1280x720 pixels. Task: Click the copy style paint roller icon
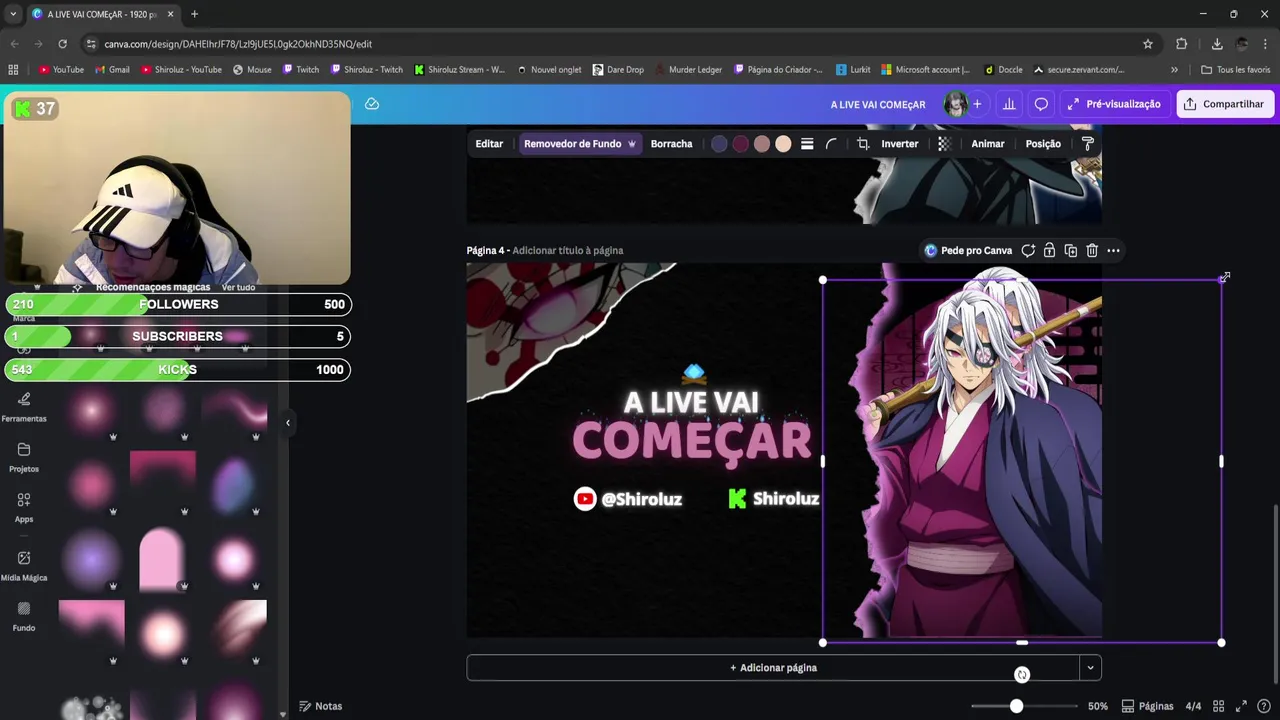(1088, 144)
